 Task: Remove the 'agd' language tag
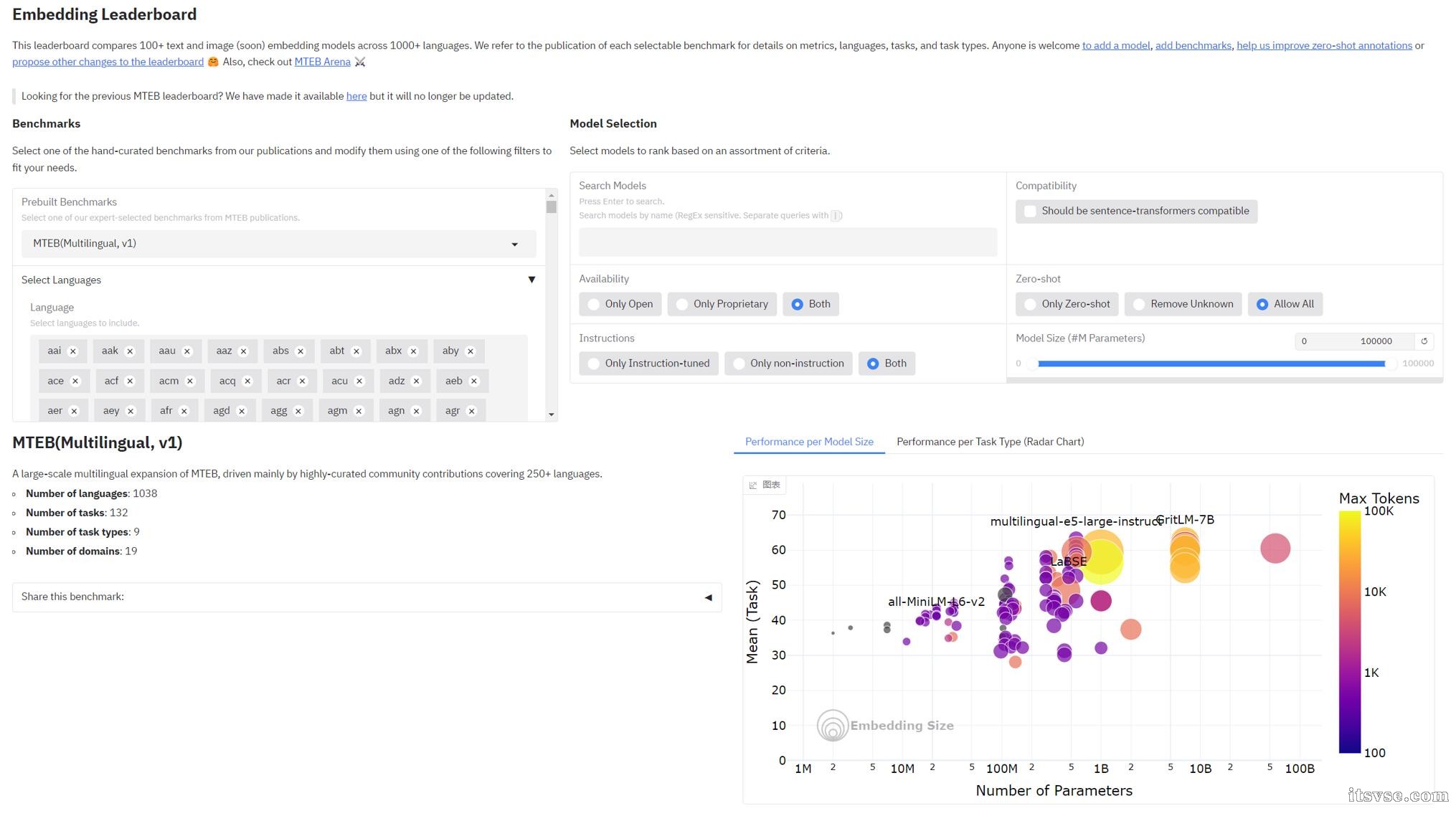pos(242,412)
